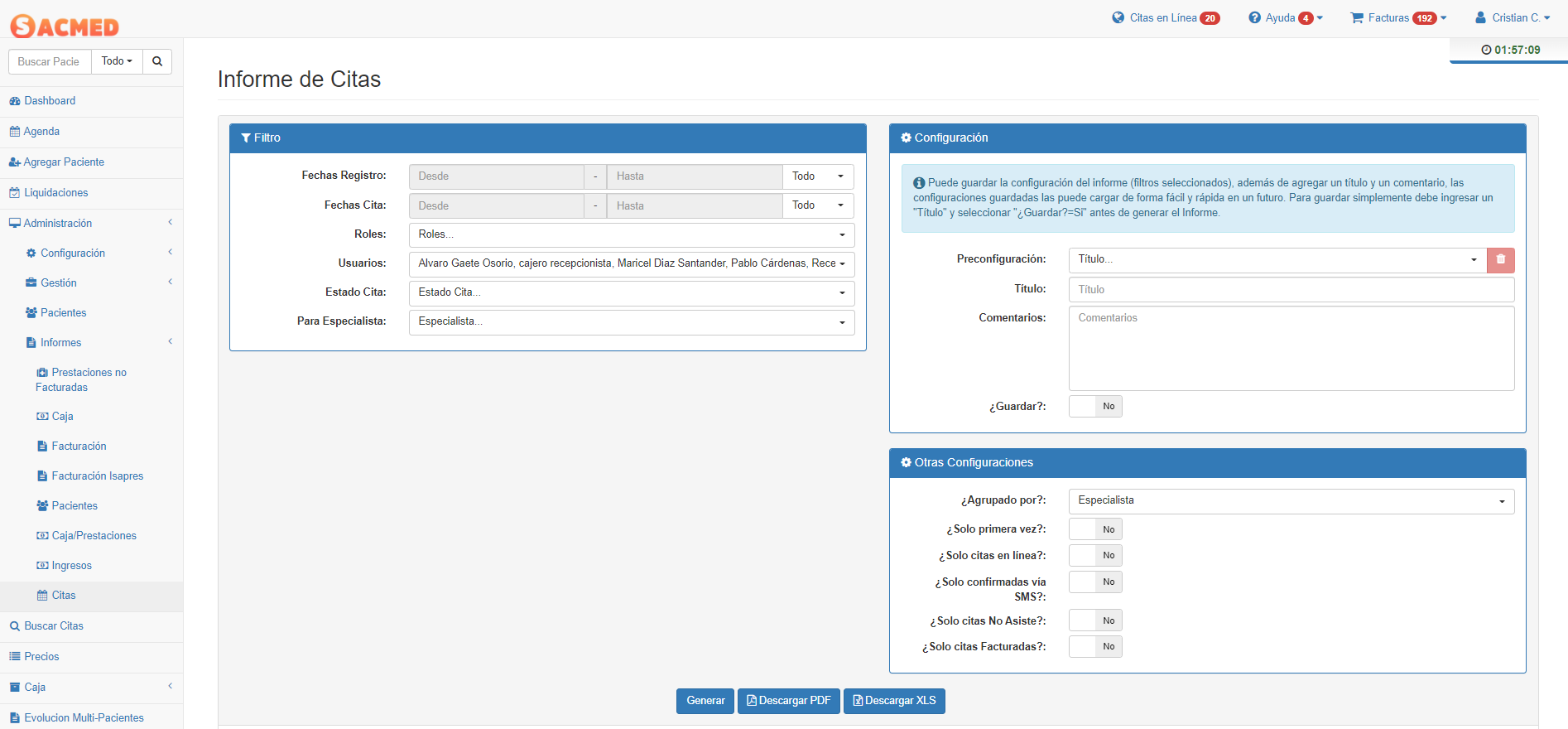Select Facturación Isapres report menu item
This screenshot has width=1568, height=729.
[x=97, y=476]
